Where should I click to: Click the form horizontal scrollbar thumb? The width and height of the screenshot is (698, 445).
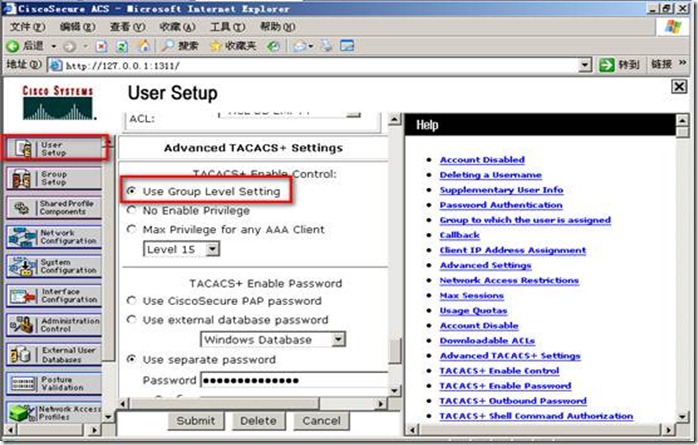click(x=224, y=404)
